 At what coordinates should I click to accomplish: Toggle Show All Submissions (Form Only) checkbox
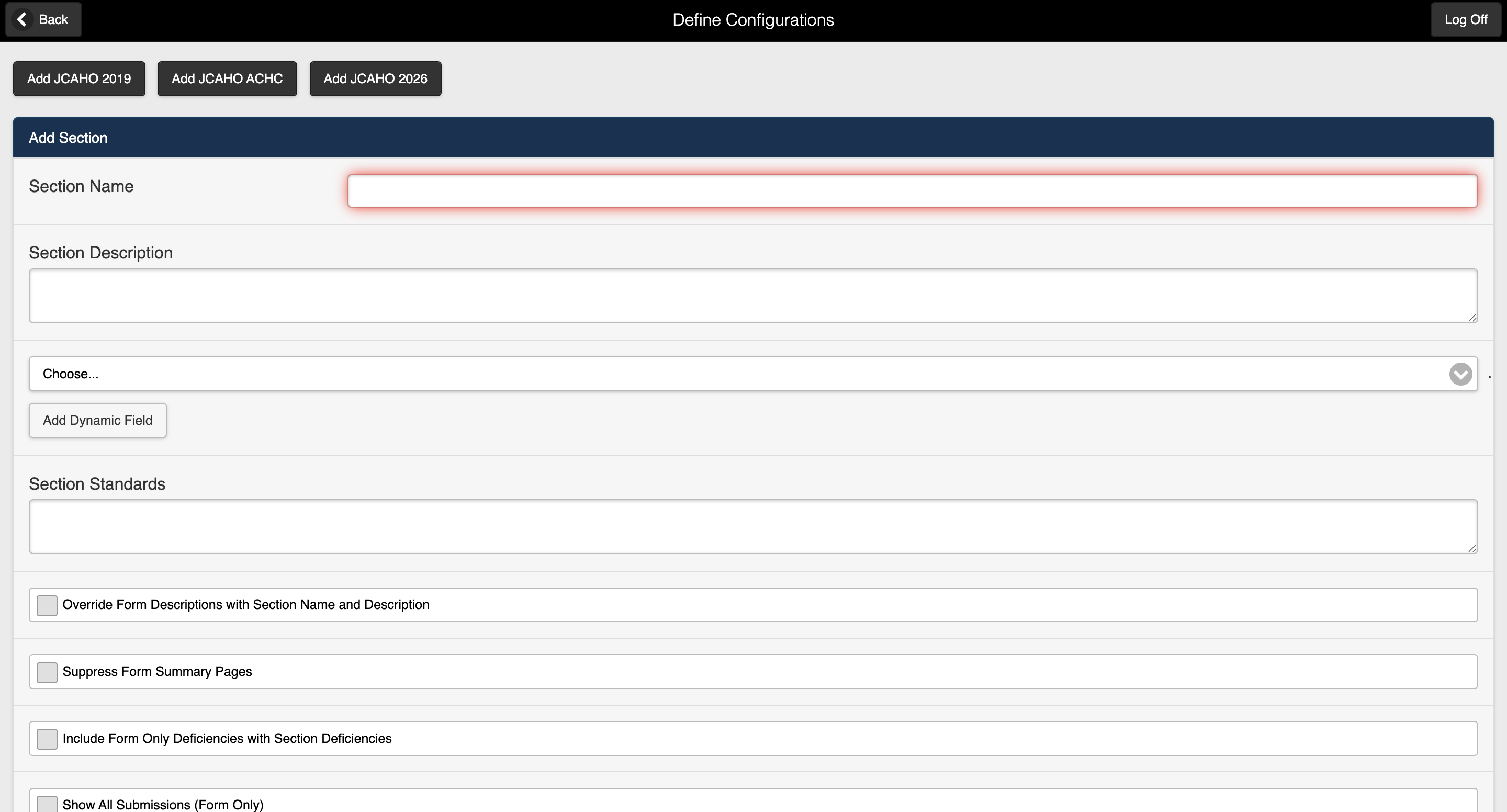coord(47,804)
